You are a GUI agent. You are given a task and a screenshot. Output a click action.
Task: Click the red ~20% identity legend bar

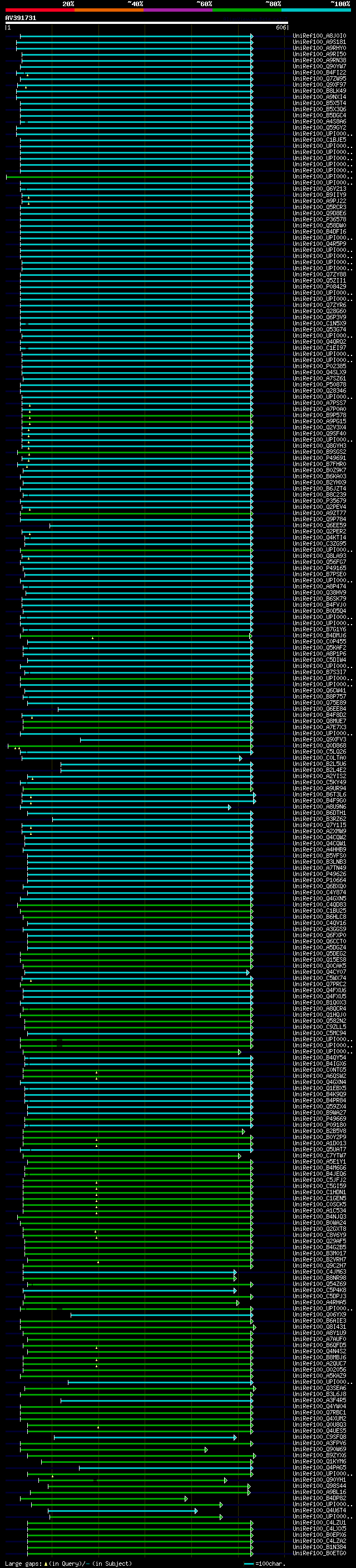click(x=39, y=10)
